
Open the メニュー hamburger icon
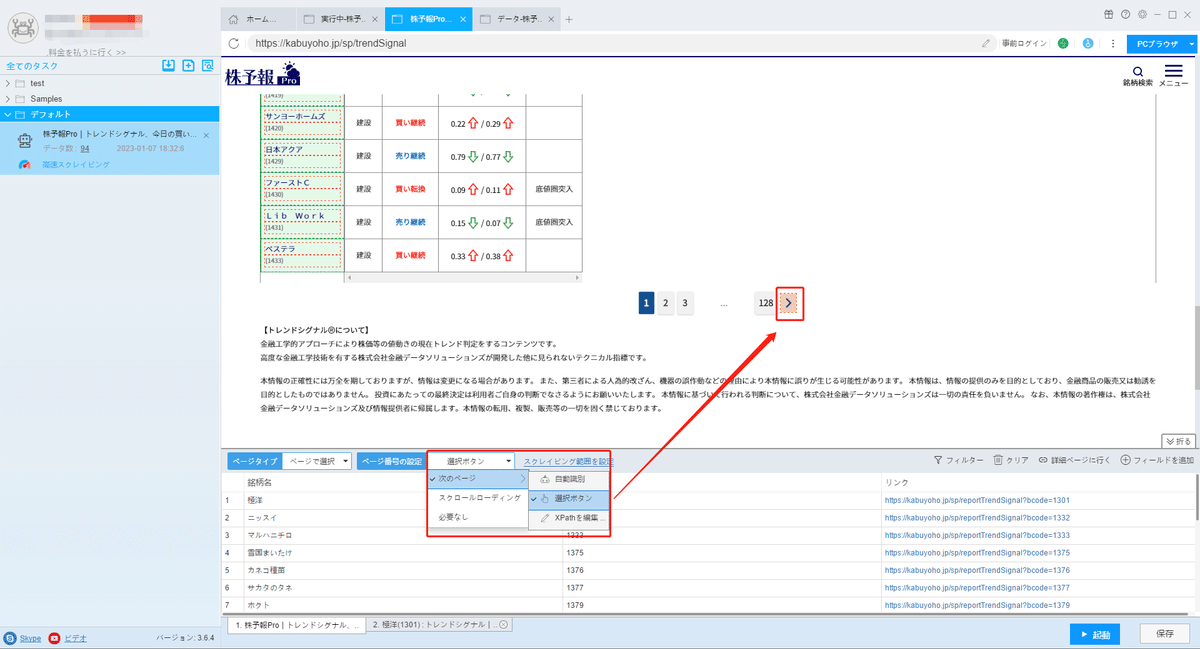(x=1173, y=71)
